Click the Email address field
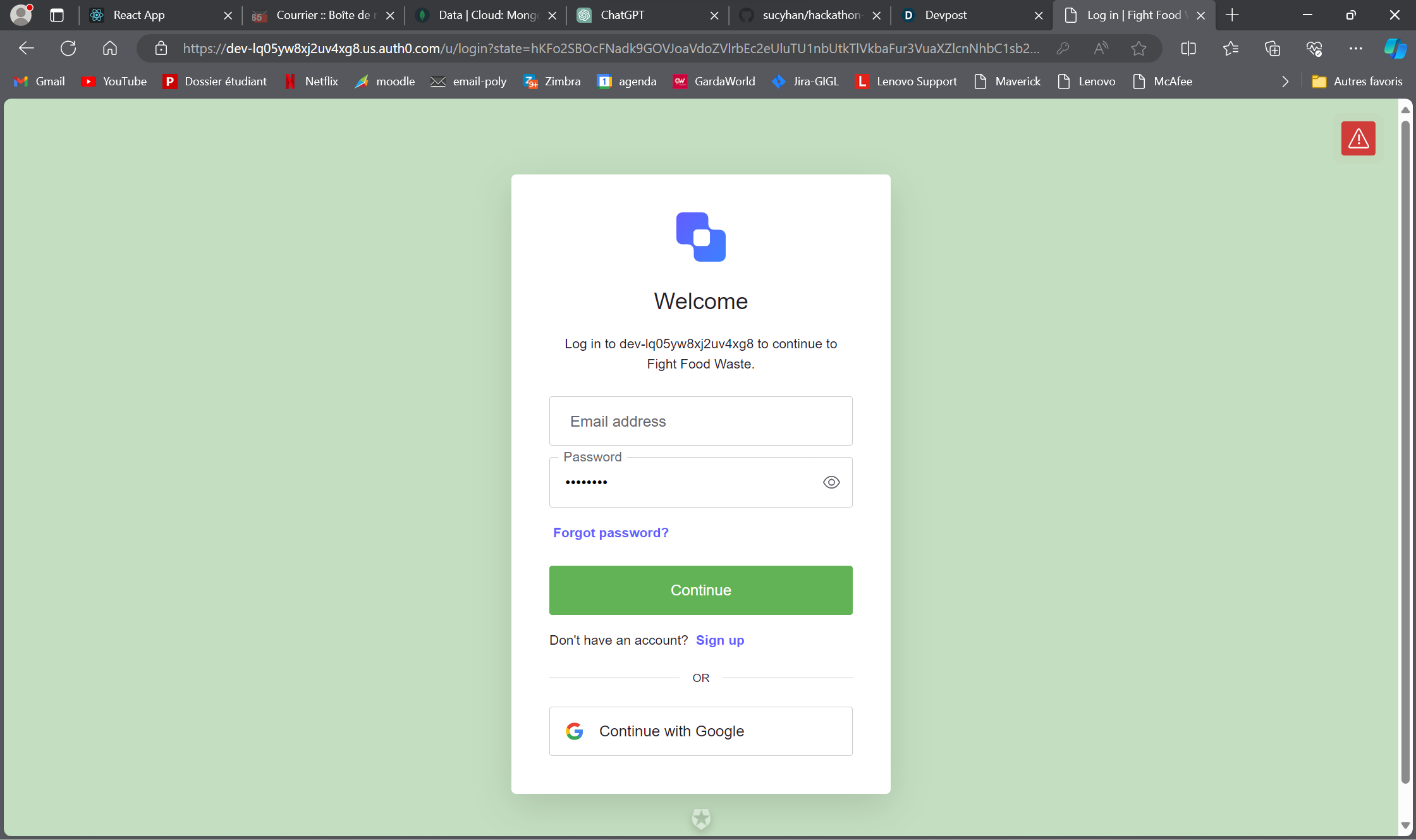This screenshot has width=1416, height=840. tap(700, 422)
